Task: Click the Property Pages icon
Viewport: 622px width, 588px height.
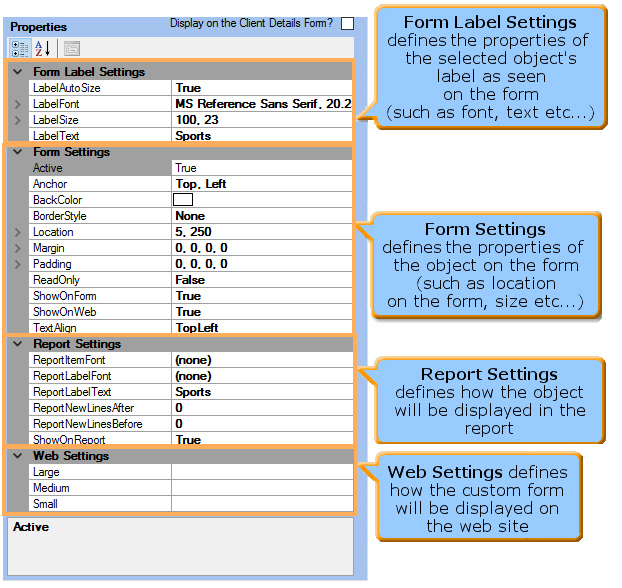Action: [71, 47]
